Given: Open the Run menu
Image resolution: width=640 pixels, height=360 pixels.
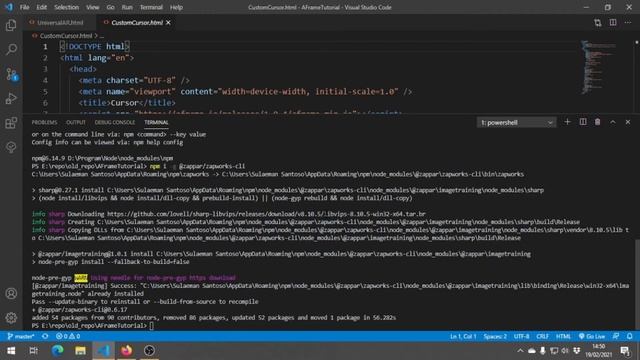Looking at the screenshot, I should pos(127,7).
